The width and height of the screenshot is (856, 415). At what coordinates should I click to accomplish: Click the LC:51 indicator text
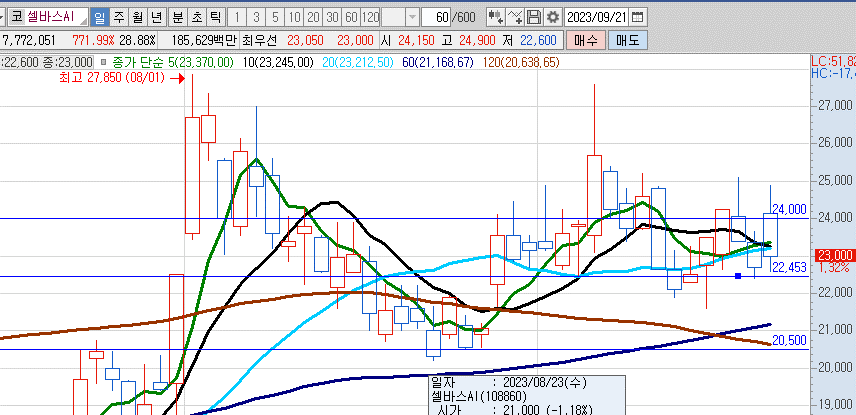click(833, 61)
